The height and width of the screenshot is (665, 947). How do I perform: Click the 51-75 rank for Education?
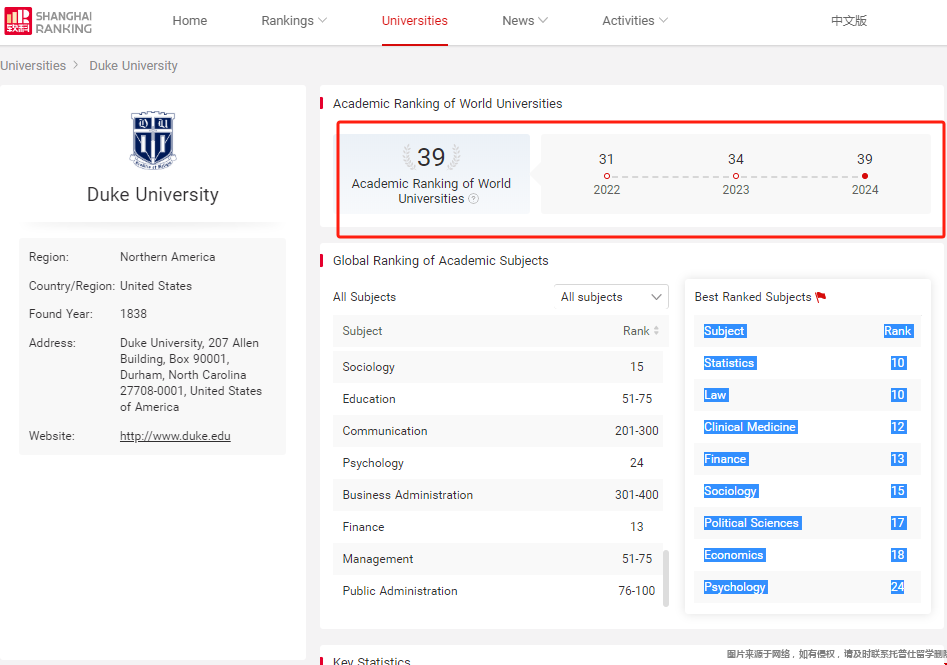click(x=637, y=399)
